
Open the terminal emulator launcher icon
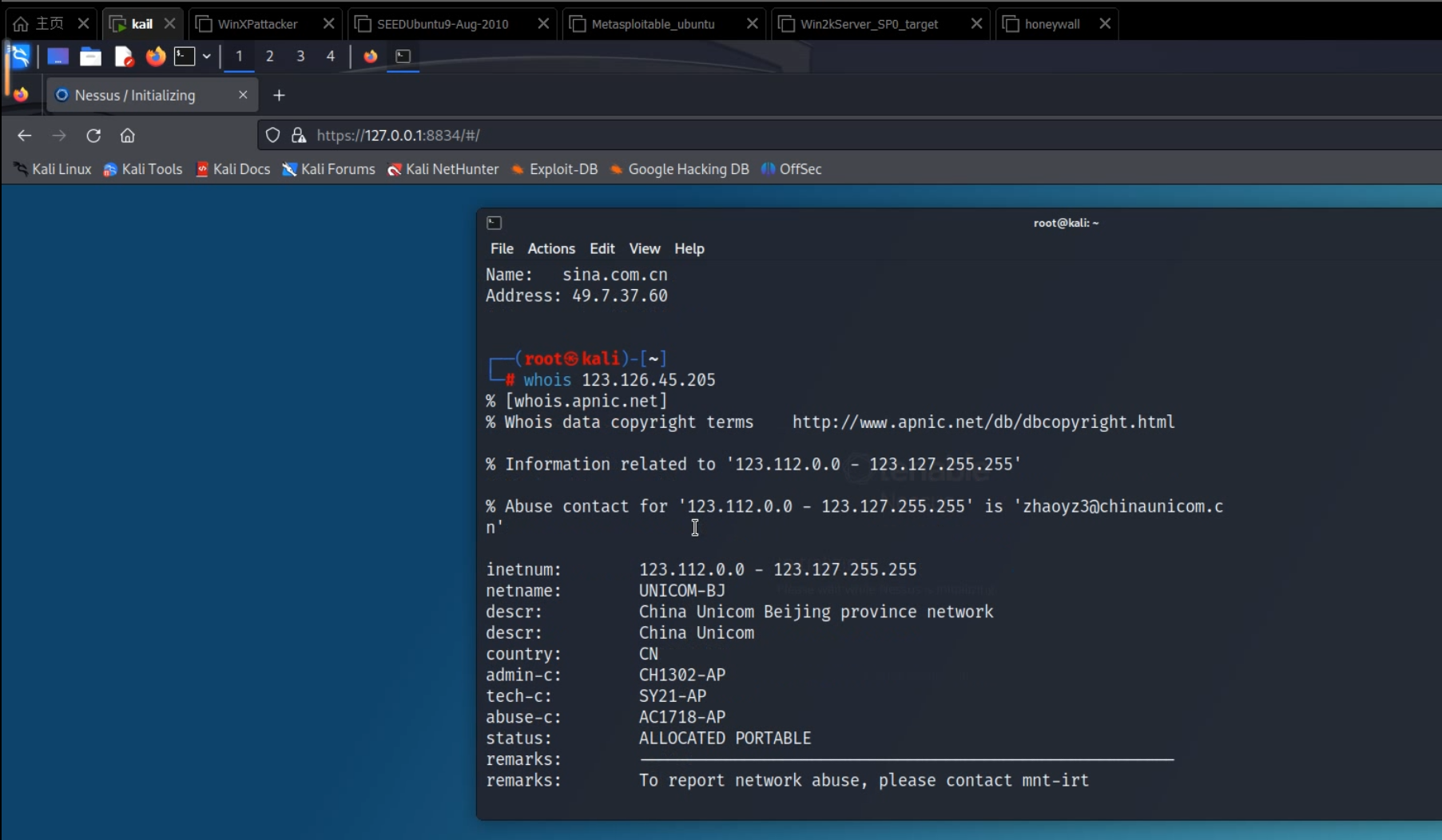(185, 56)
